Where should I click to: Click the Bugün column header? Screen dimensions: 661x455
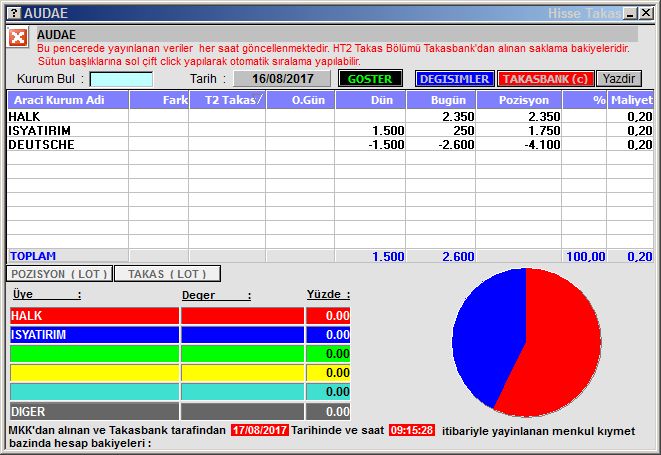click(441, 100)
